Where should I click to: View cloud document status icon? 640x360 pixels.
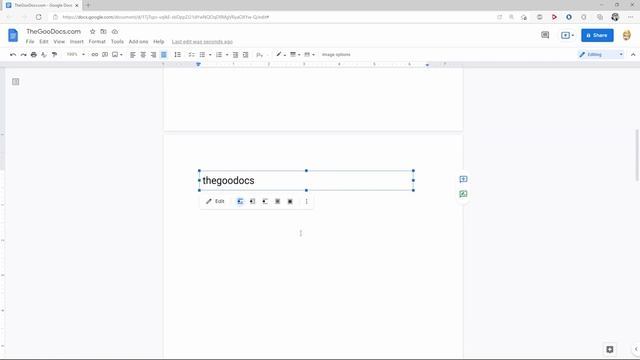(115, 31)
